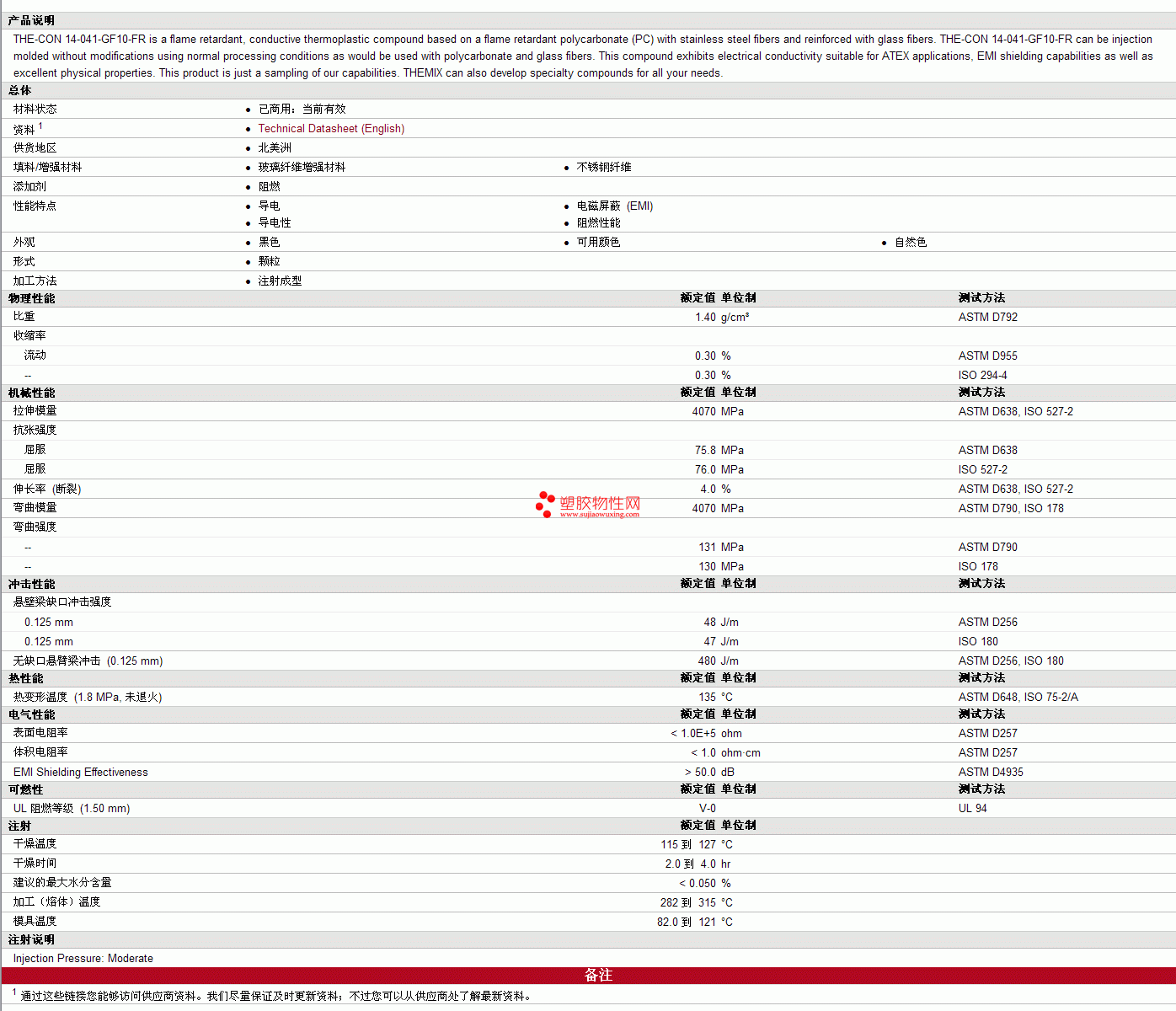Click the 不锈钢纤维 entry

(x=604, y=168)
